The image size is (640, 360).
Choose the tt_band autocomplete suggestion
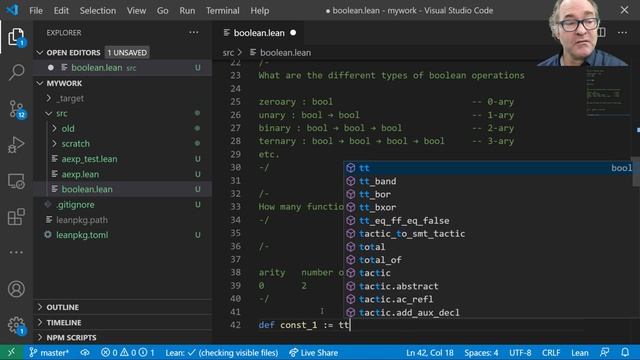488,181
